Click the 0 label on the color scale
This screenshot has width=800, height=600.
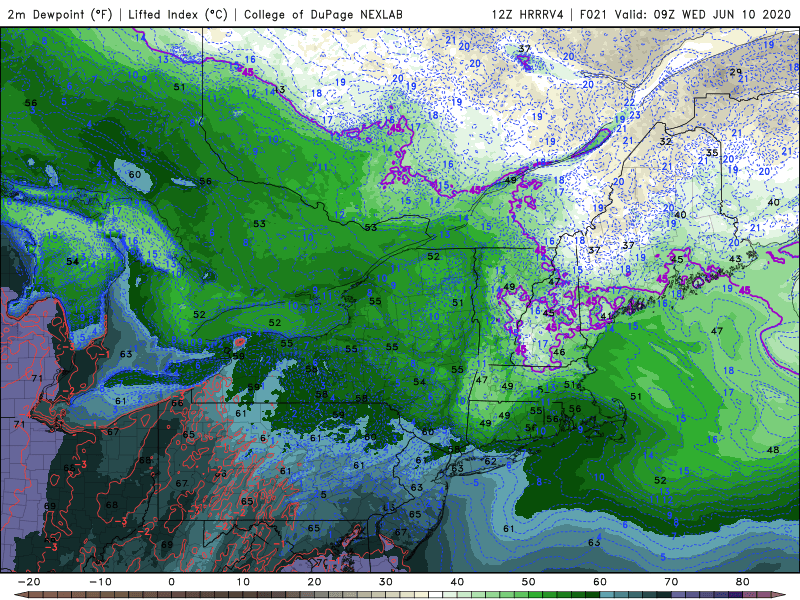pos(171,582)
